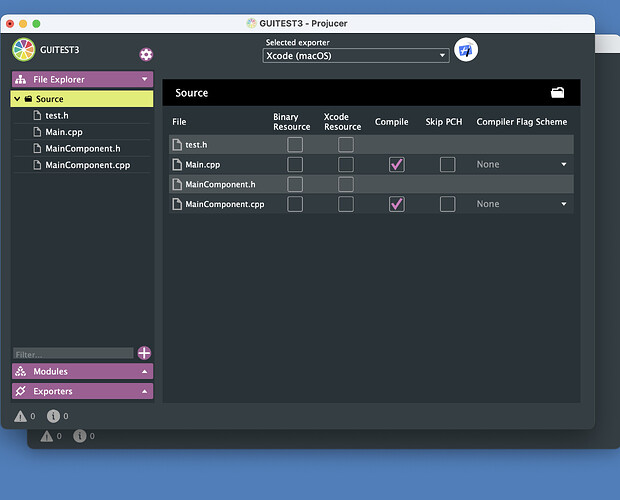The width and height of the screenshot is (620, 500).
Task: Open the Exporters panel
Action: pos(82,391)
